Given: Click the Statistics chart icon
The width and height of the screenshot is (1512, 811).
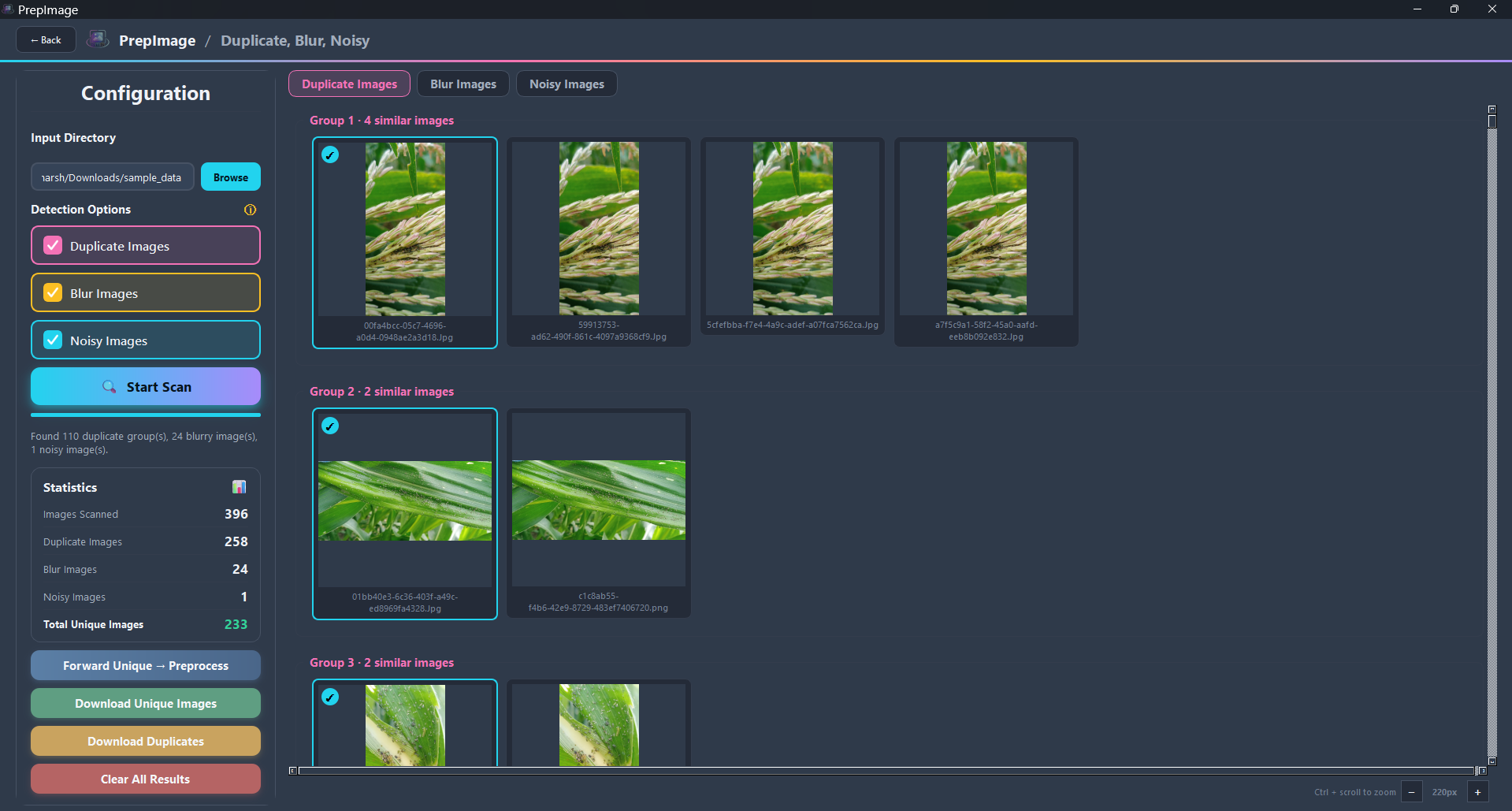Looking at the screenshot, I should (239, 487).
